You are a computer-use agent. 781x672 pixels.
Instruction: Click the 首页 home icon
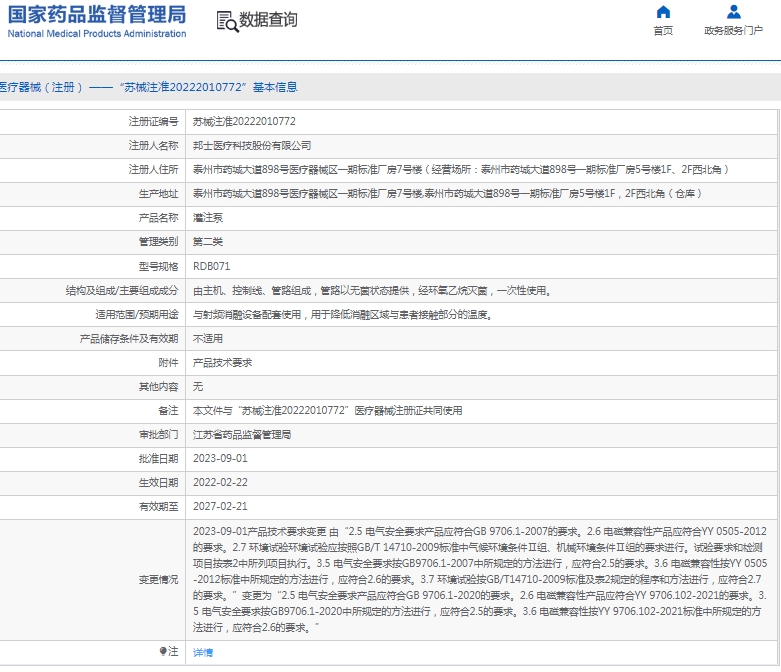(663, 11)
